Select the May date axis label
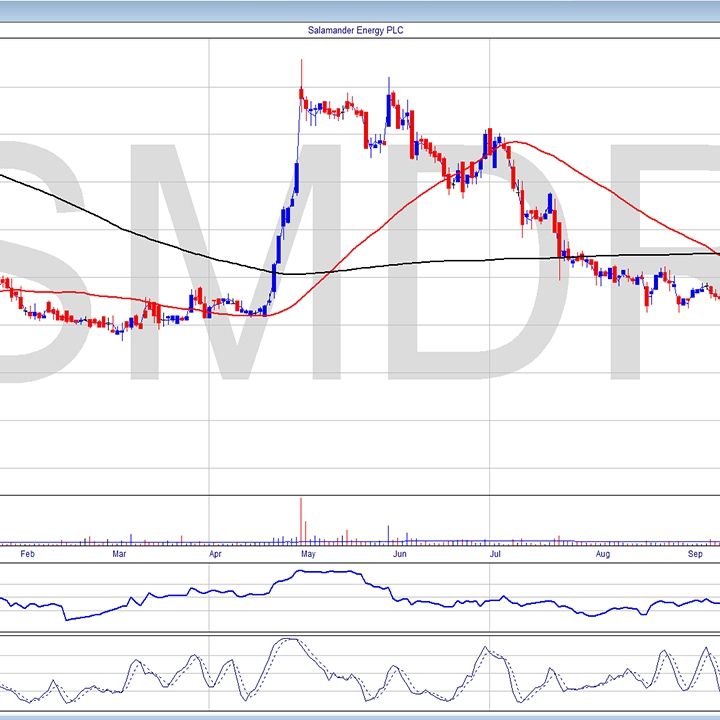The width and height of the screenshot is (720, 720). click(308, 553)
